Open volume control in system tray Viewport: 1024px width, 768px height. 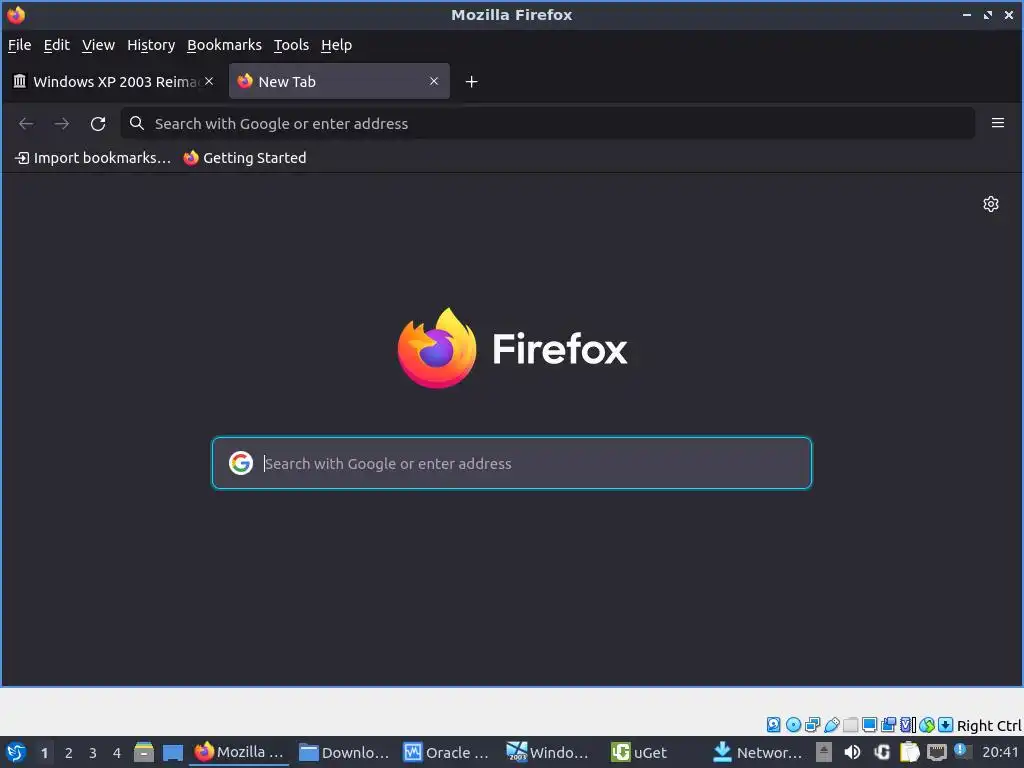(x=852, y=752)
